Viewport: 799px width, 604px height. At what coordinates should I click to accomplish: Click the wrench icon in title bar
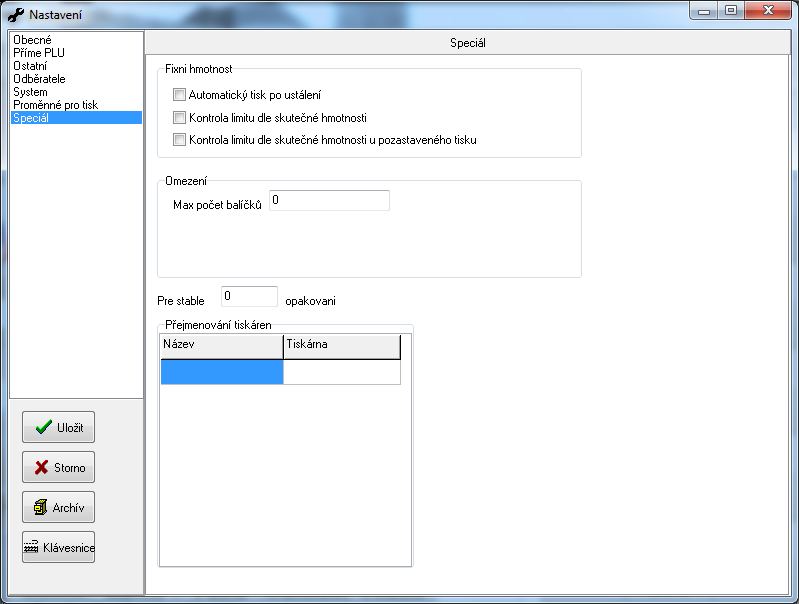pyautogui.click(x=16, y=15)
